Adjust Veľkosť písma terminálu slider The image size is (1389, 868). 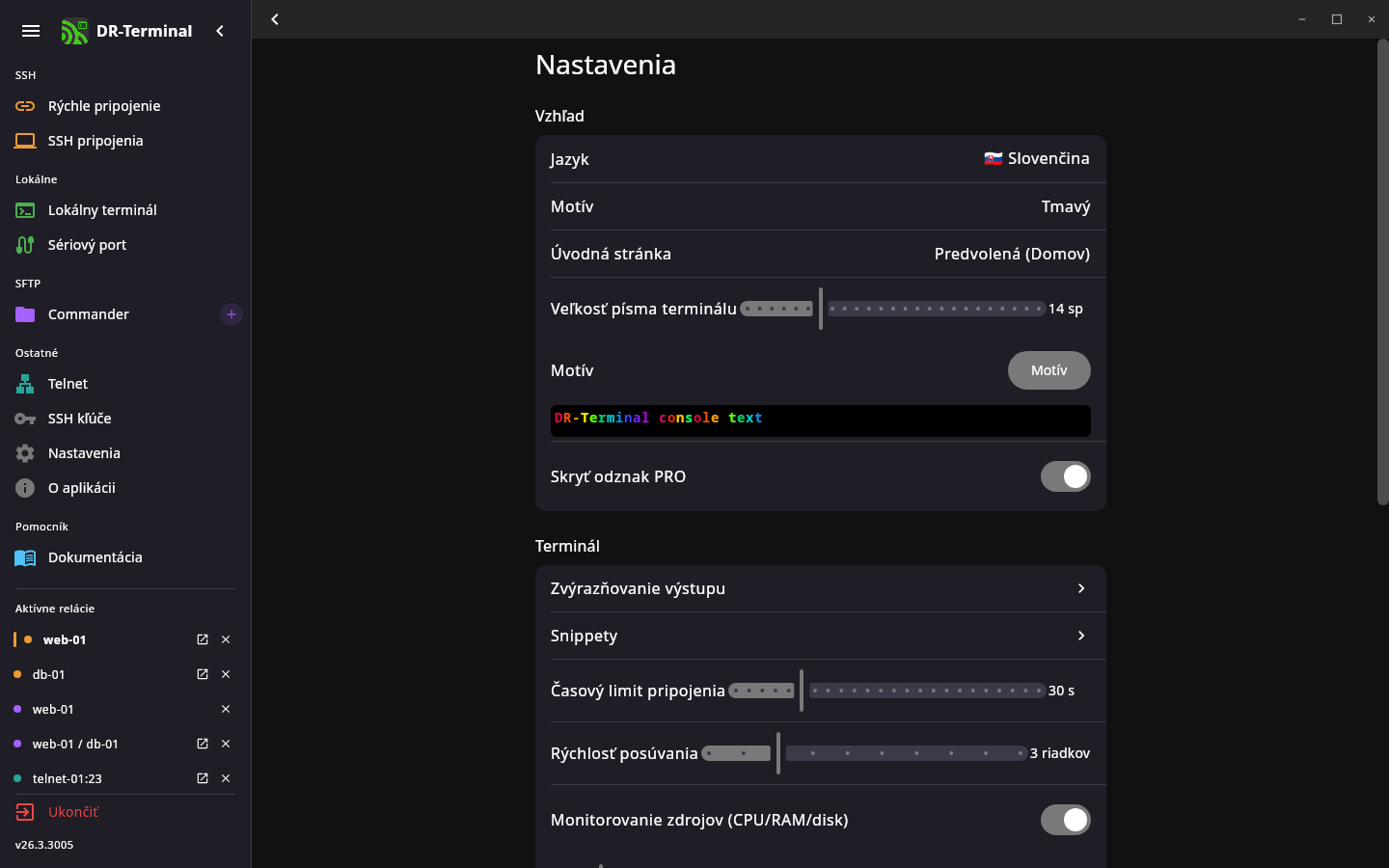point(892,309)
